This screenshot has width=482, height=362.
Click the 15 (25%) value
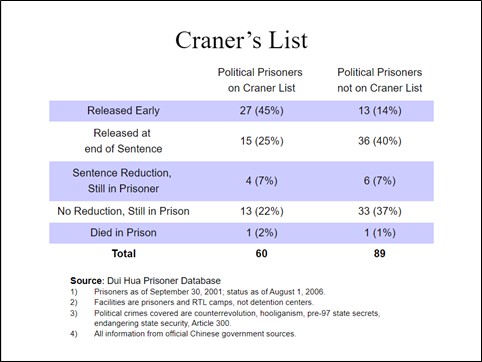click(x=262, y=141)
